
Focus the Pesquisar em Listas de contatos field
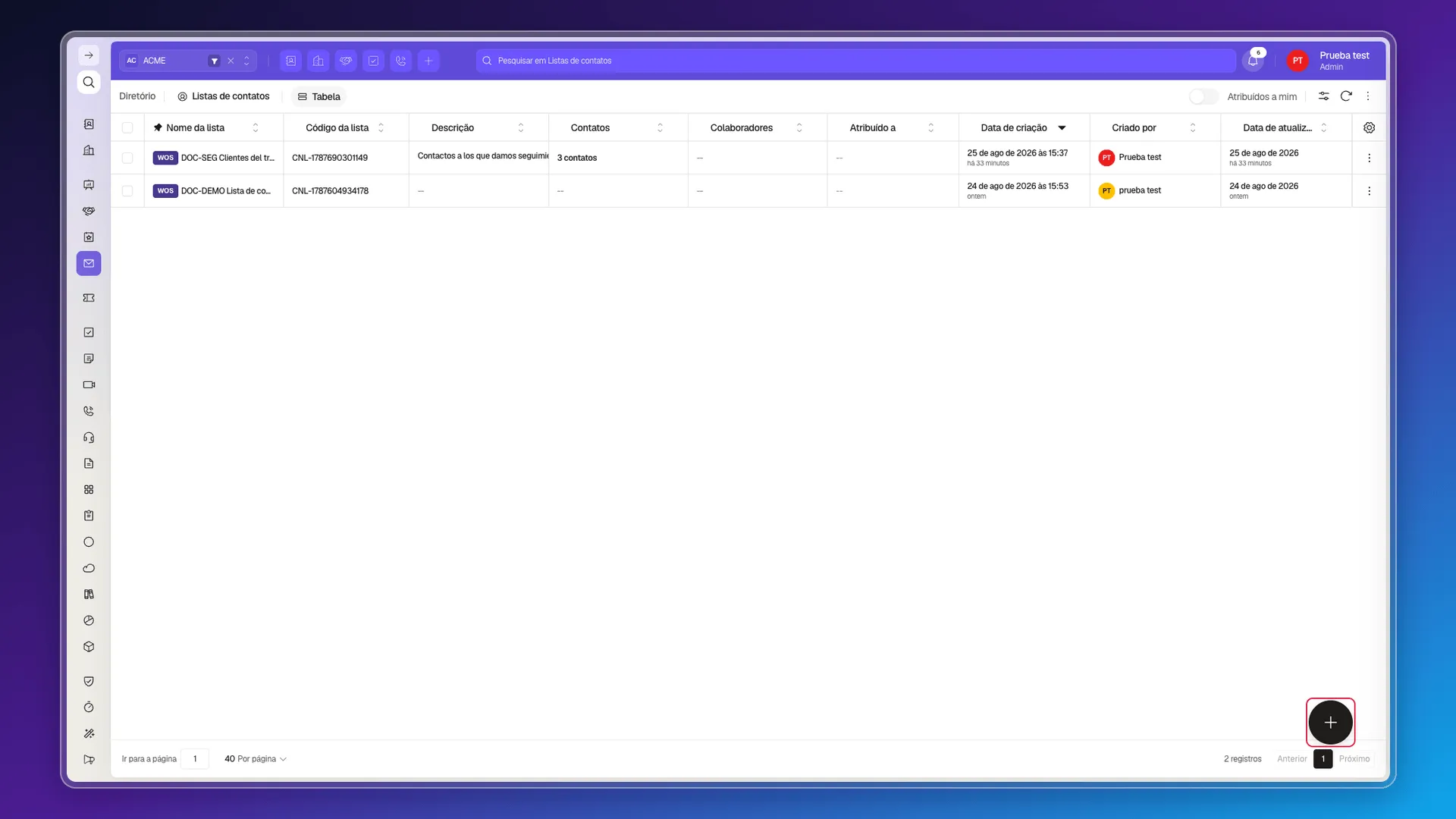click(x=855, y=61)
